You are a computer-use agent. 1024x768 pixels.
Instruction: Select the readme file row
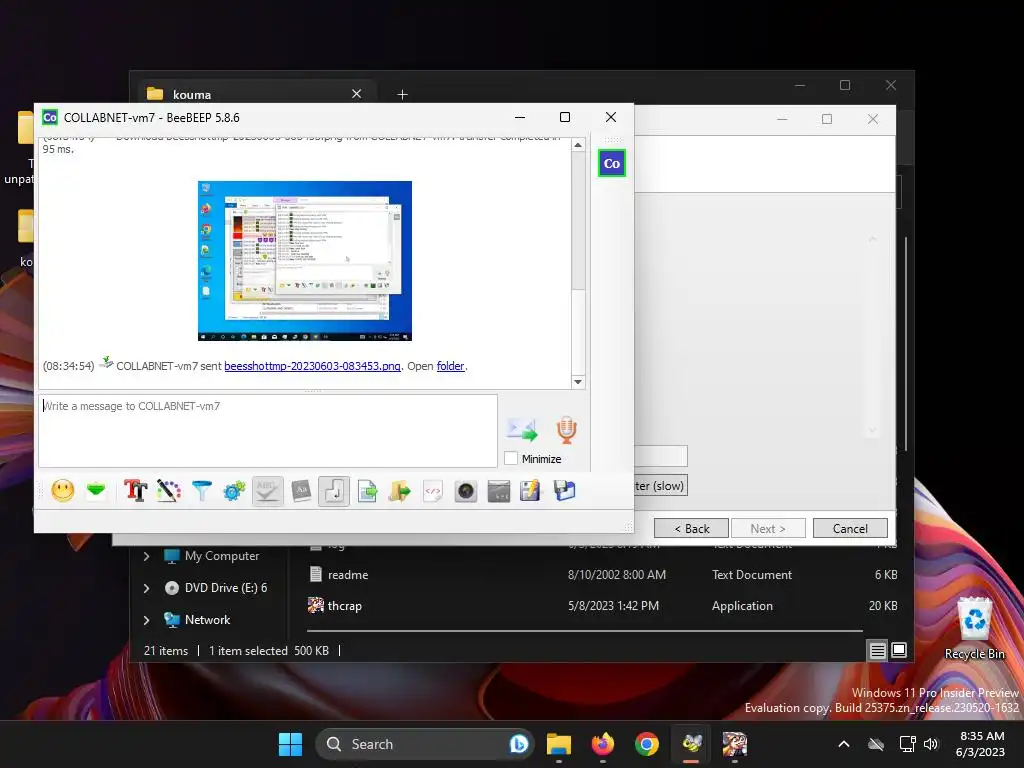[602, 575]
